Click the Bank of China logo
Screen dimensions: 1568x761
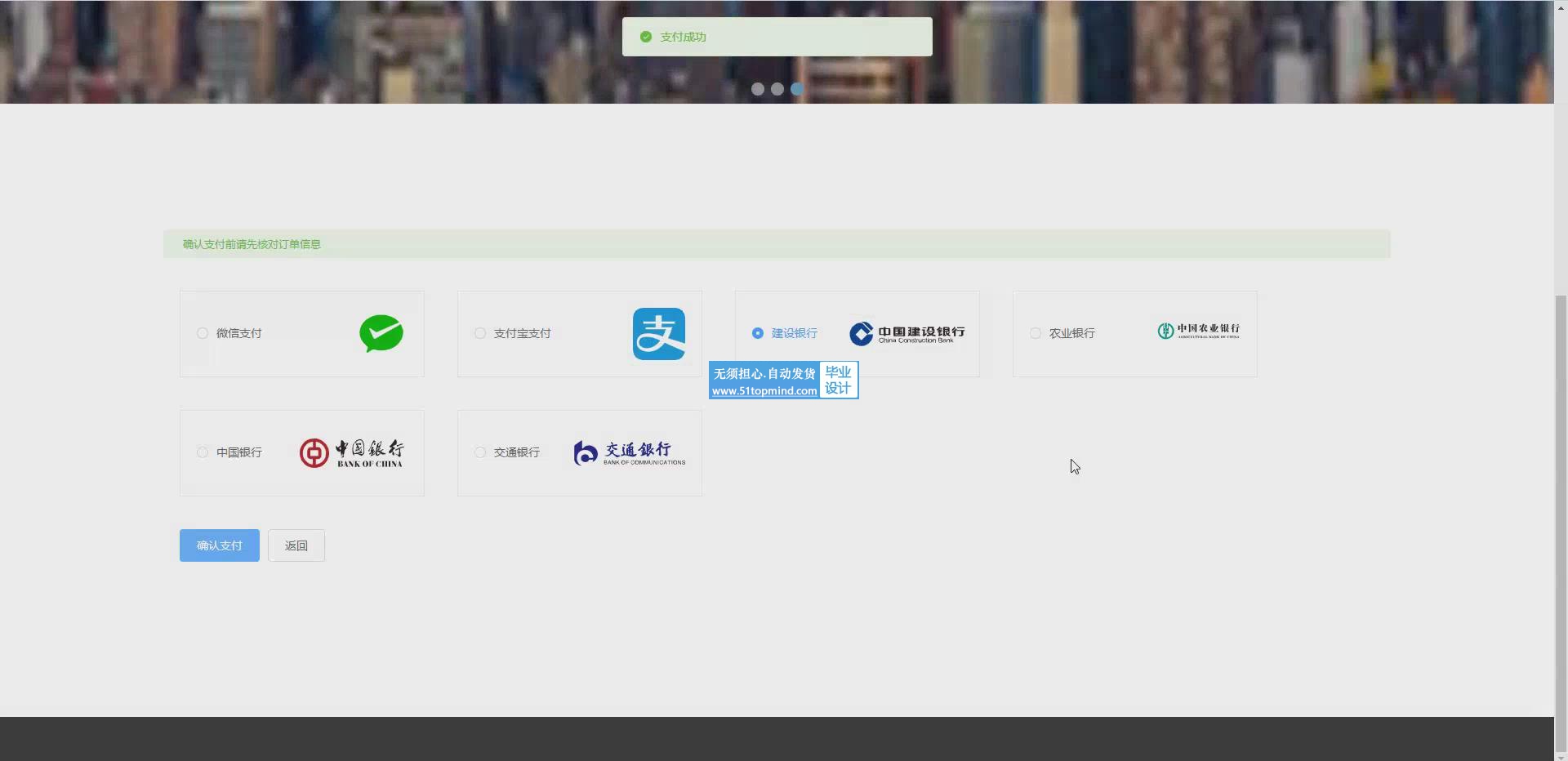pos(351,453)
